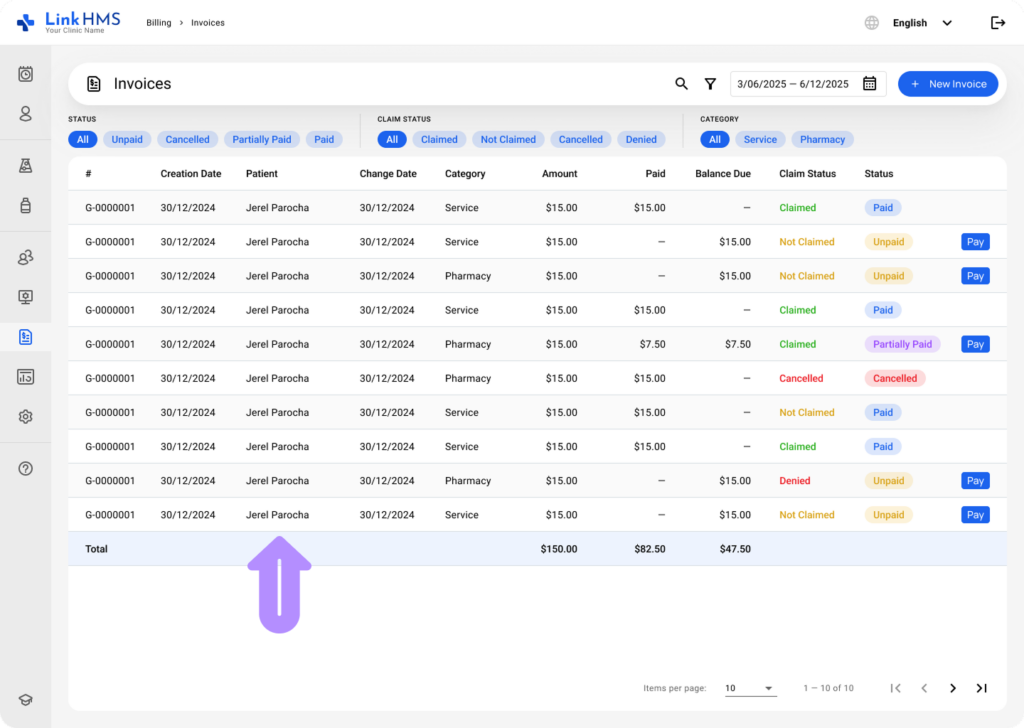Sort by Claim Status column header
The width and height of the screenshot is (1024, 728).
point(807,174)
